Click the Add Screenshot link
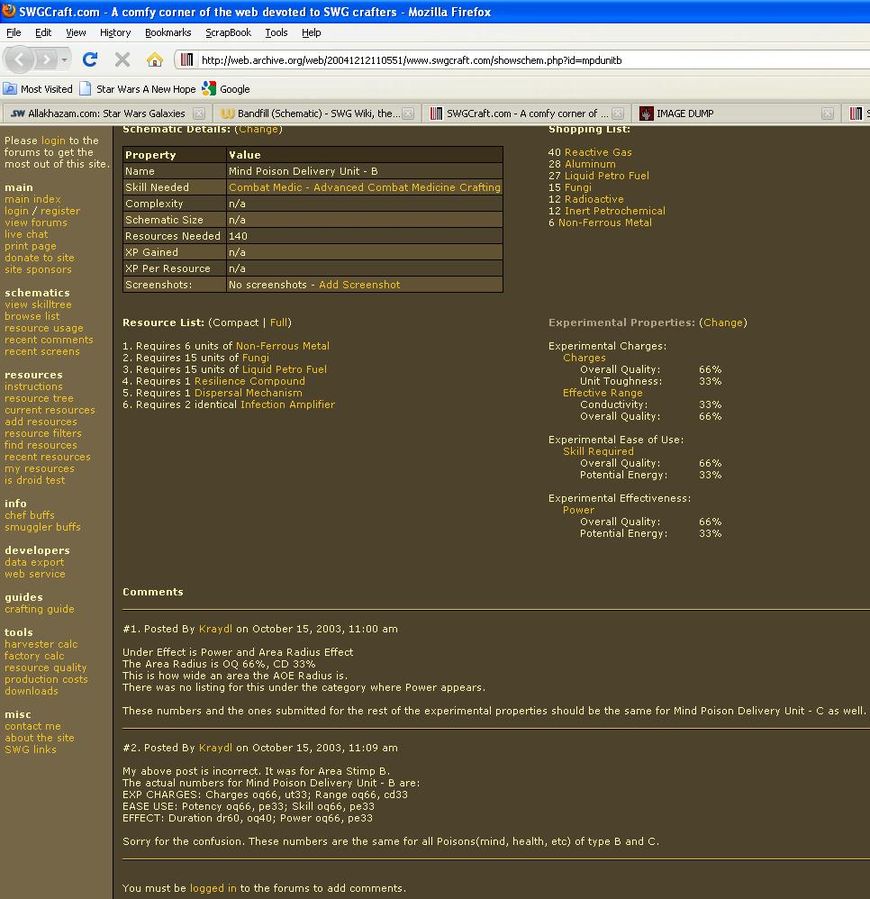 click(359, 285)
